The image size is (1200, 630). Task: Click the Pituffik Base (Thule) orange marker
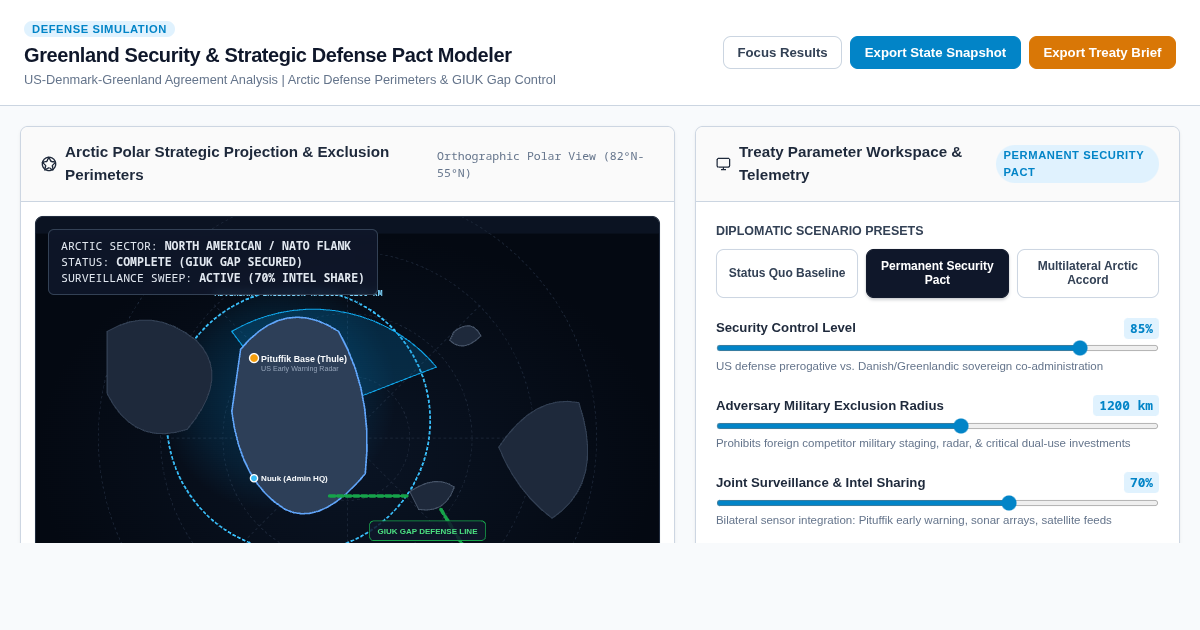254,358
